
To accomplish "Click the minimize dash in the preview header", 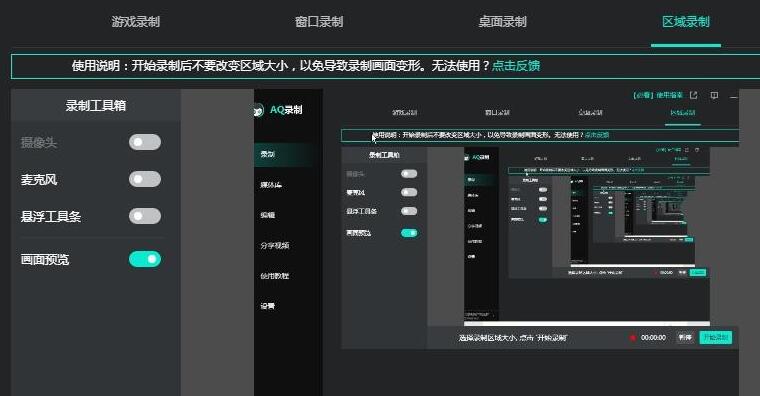I will coord(733,97).
